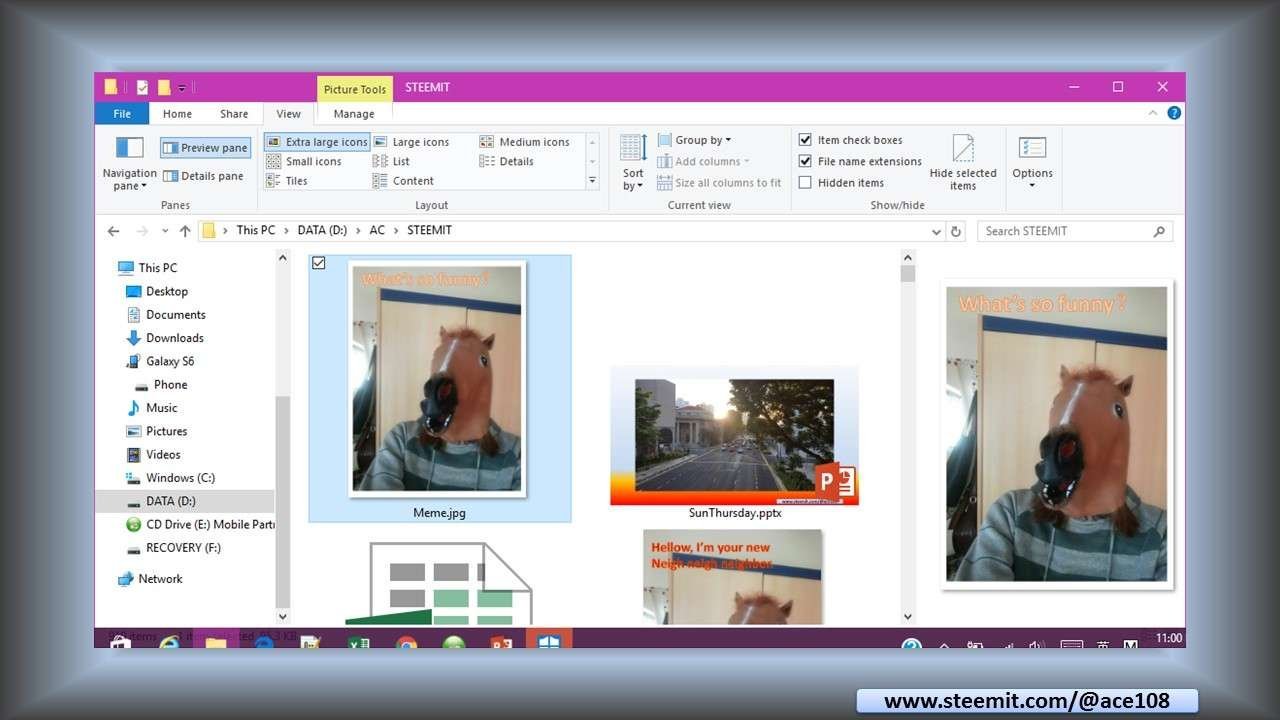
Task: Open Documents in navigation pane
Action: (x=165, y=314)
